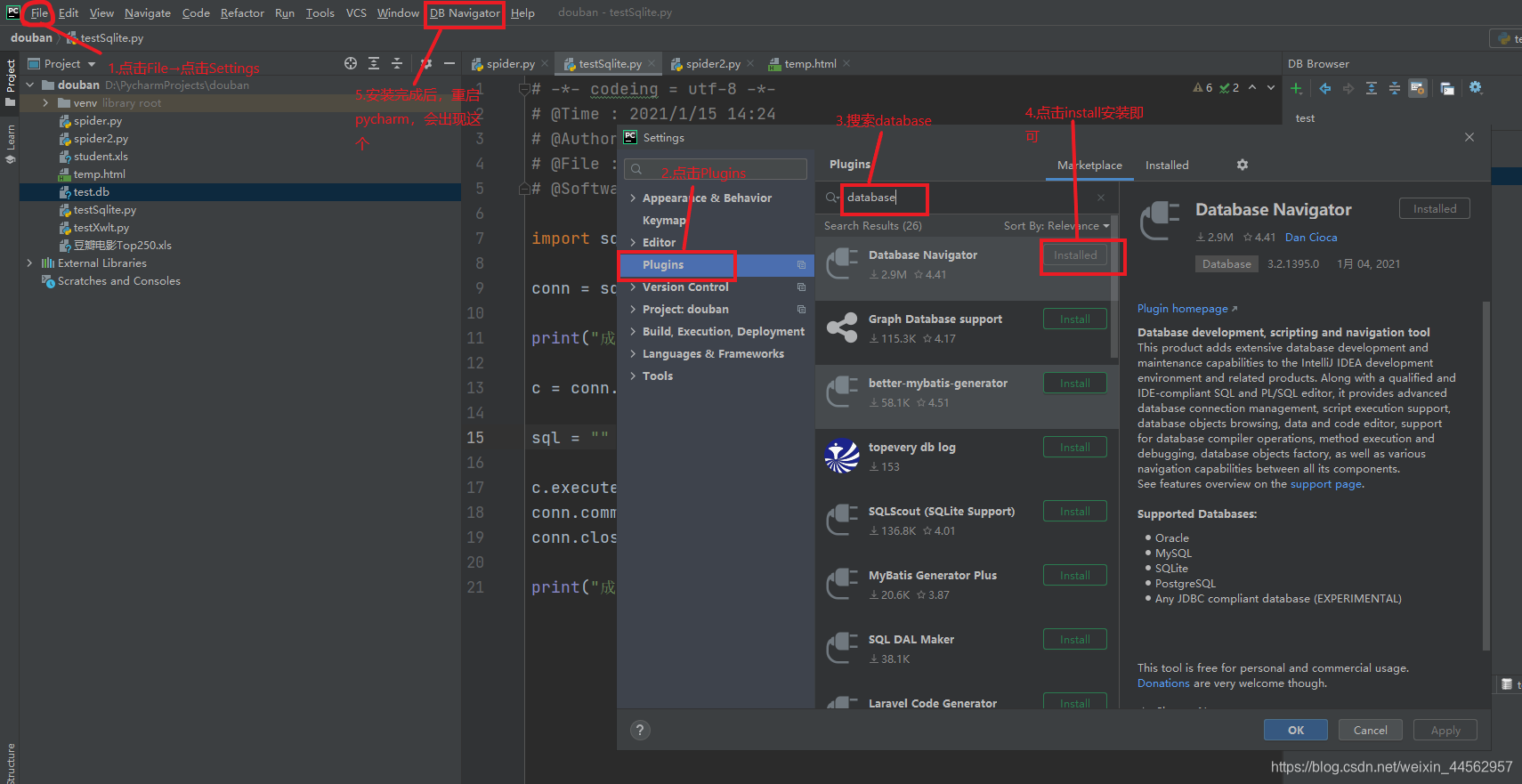Screen dimensions: 1522x784
Task: Open SQL console icon in DB Browser
Action: [x=1447, y=88]
